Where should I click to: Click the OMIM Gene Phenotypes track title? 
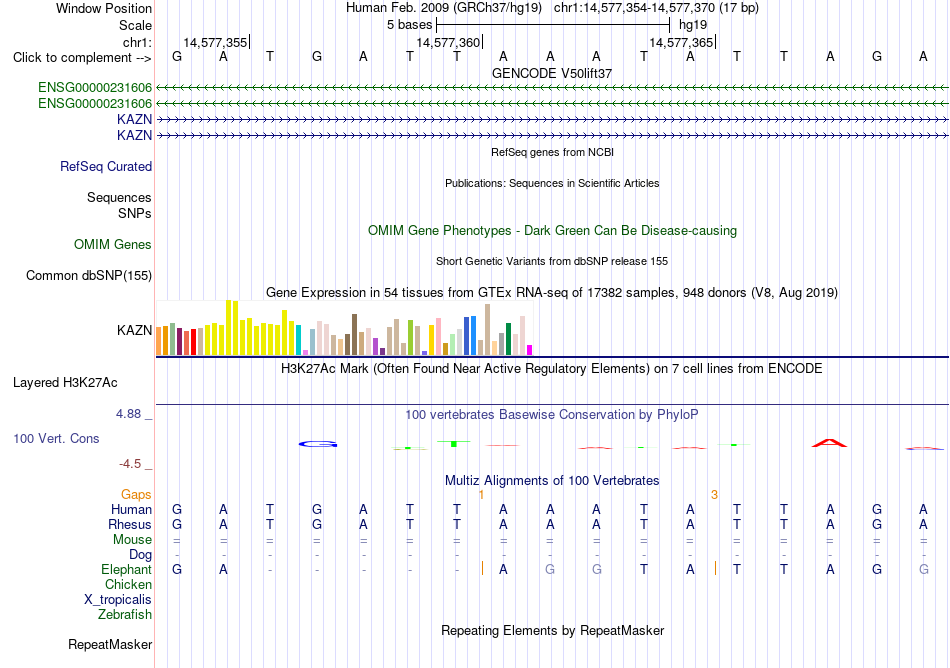552,231
